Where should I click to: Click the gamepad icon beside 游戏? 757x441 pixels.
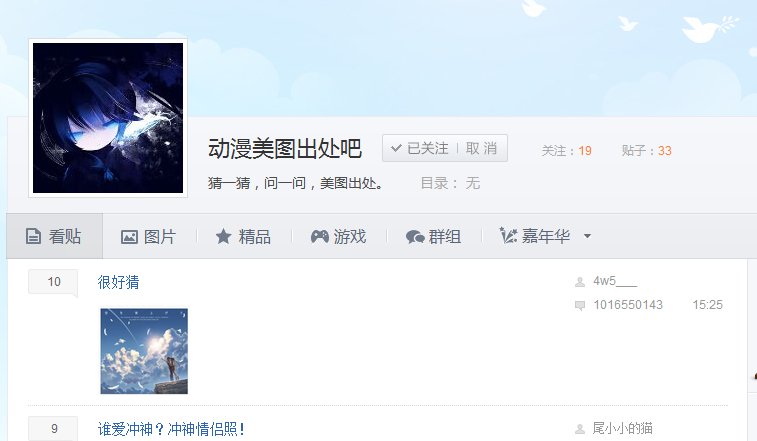[320, 236]
